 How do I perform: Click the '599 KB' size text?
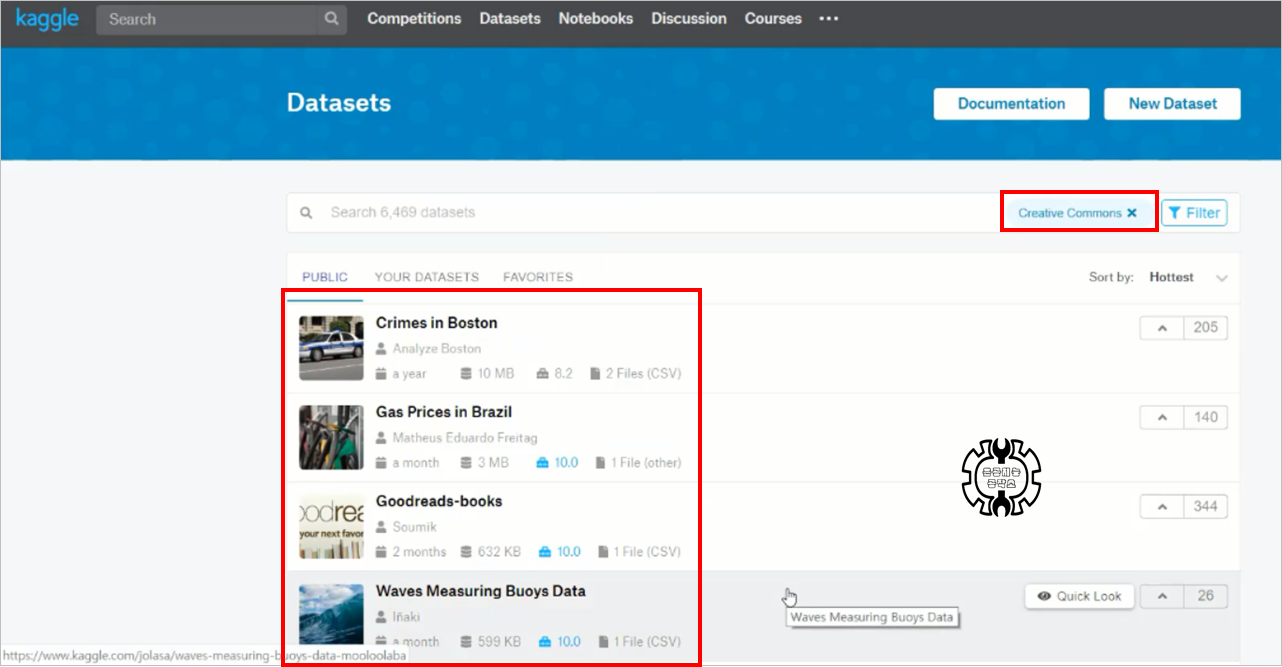pyautogui.click(x=499, y=642)
